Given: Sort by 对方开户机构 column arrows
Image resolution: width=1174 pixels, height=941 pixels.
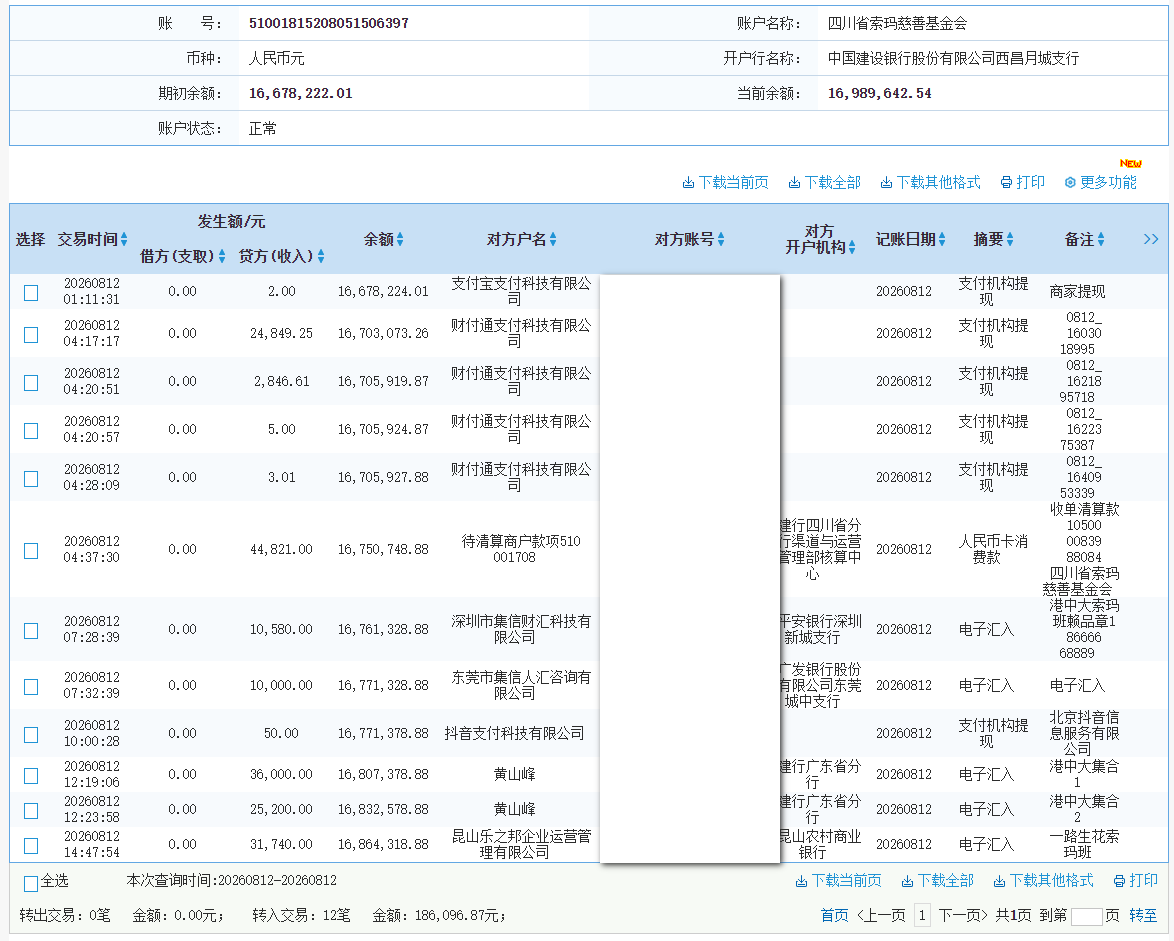Looking at the screenshot, I should (x=852, y=248).
